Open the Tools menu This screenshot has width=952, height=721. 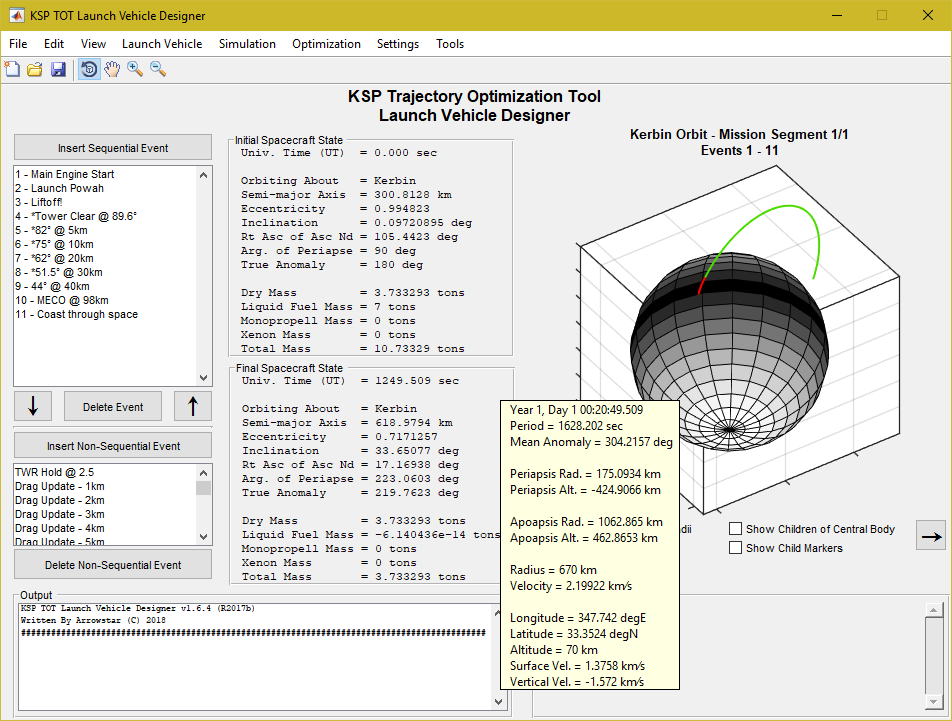click(x=450, y=44)
